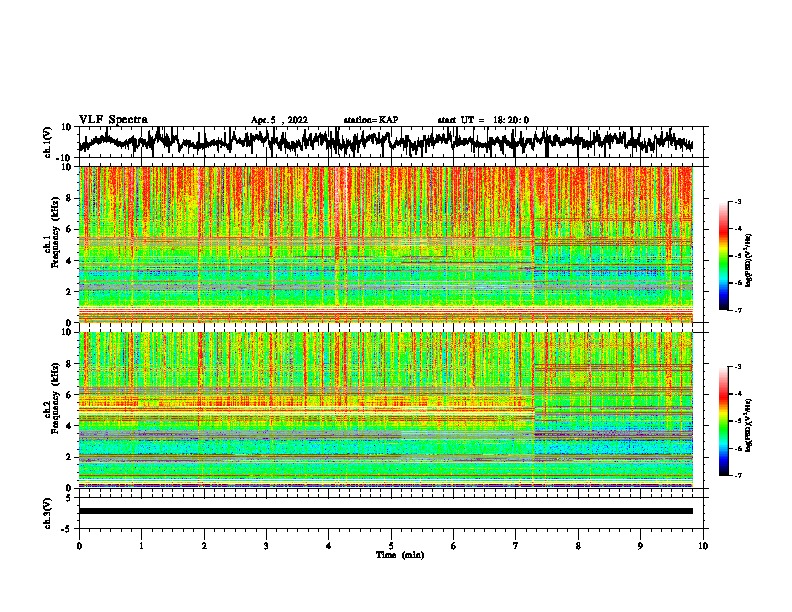
Task: Click inside the ch.1 frequency spectrogram
Action: pyautogui.click(x=386, y=244)
